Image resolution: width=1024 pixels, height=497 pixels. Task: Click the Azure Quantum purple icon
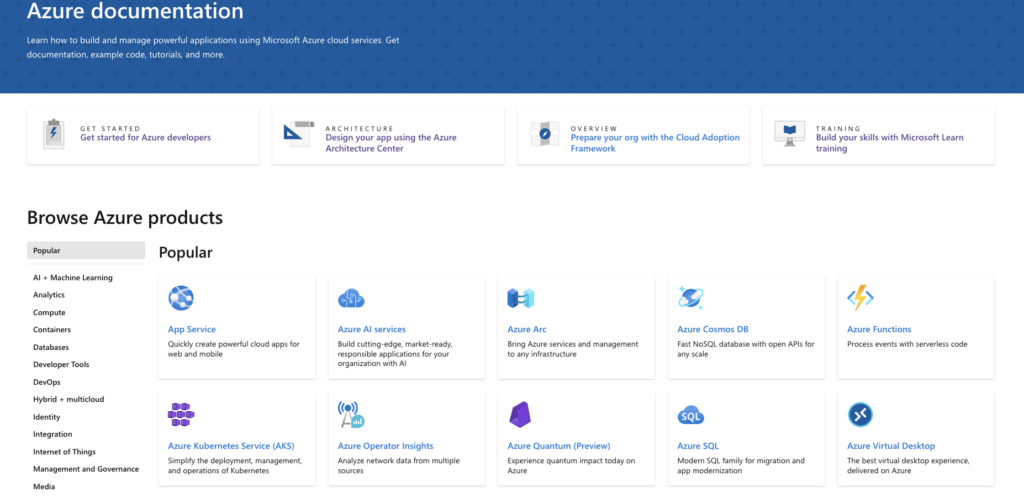click(x=520, y=415)
